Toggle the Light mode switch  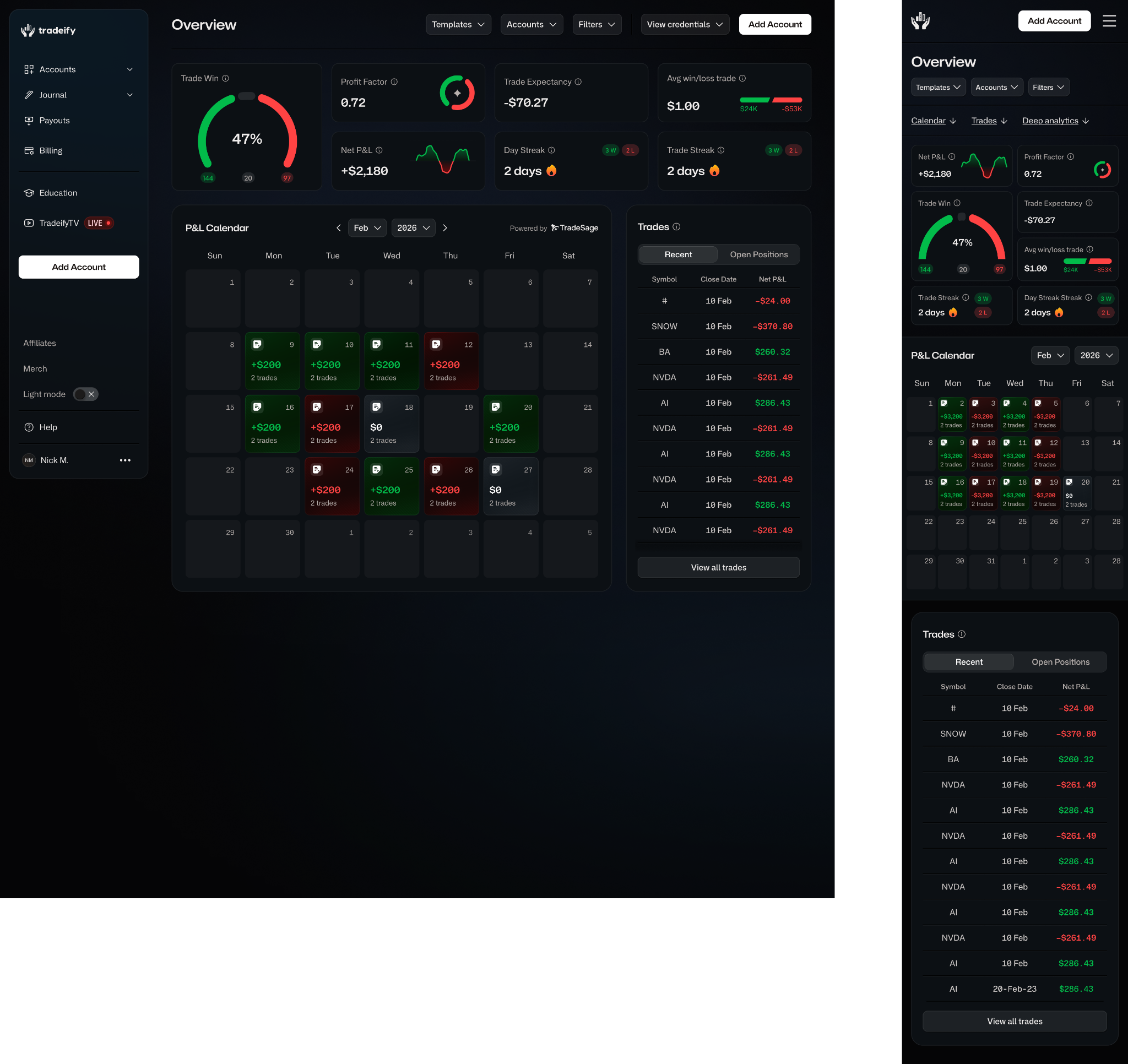[x=86, y=394]
